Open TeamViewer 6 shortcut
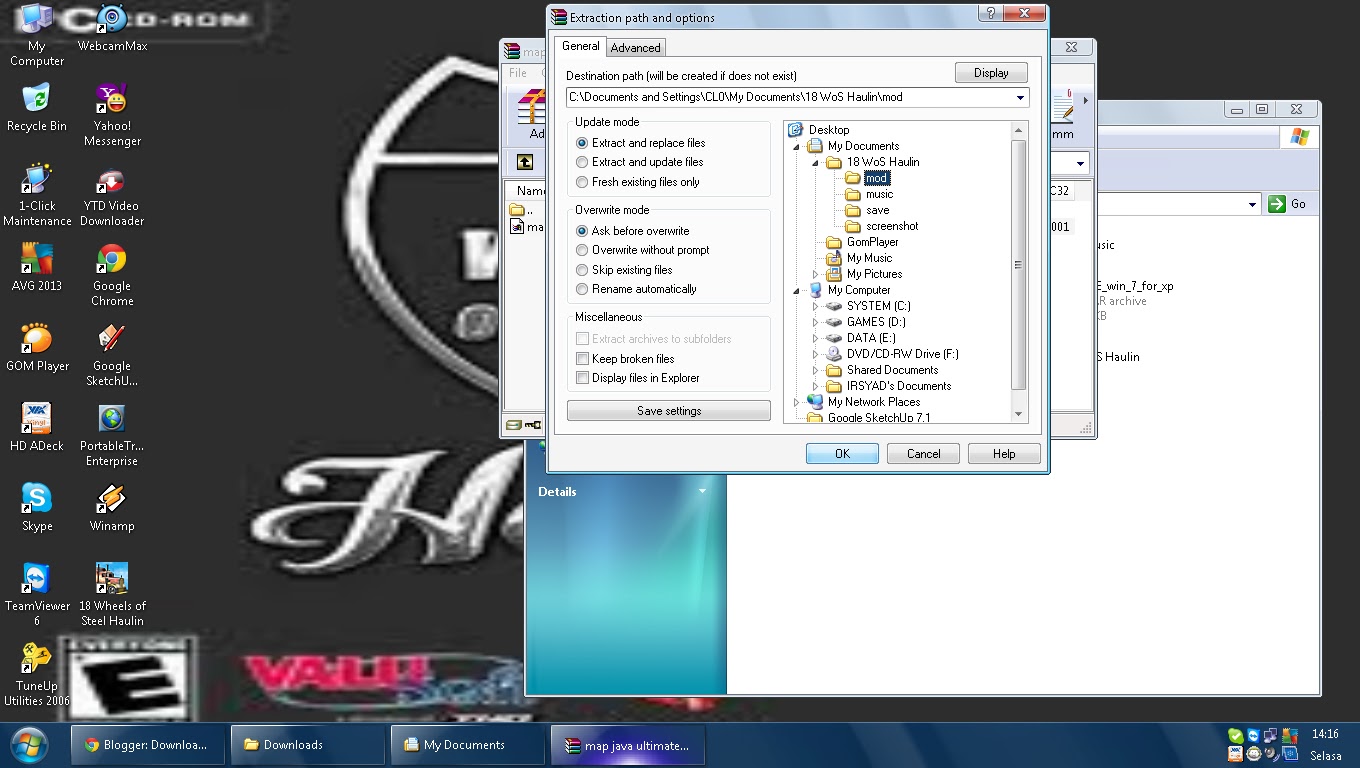This screenshot has width=1360, height=768. click(37, 595)
